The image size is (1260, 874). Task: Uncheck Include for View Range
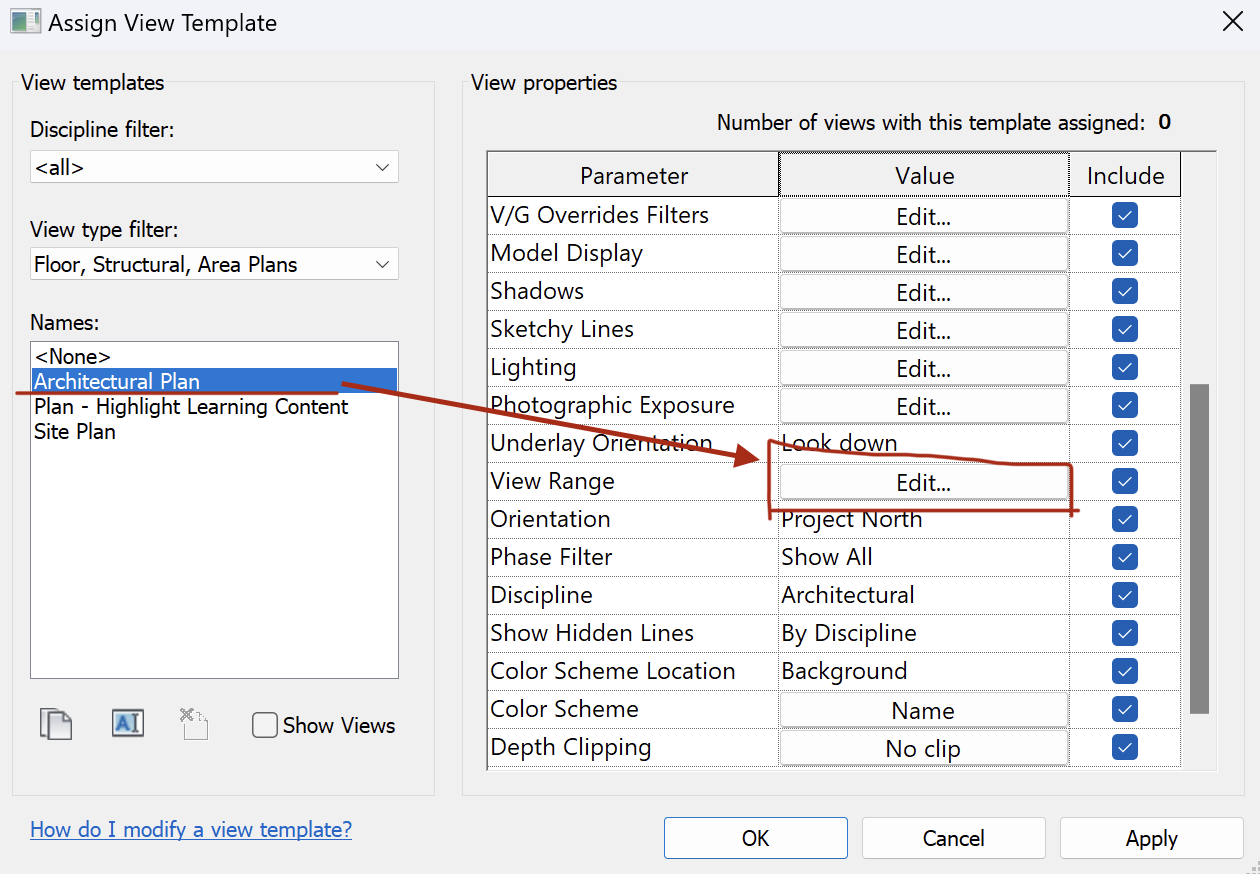1125,482
